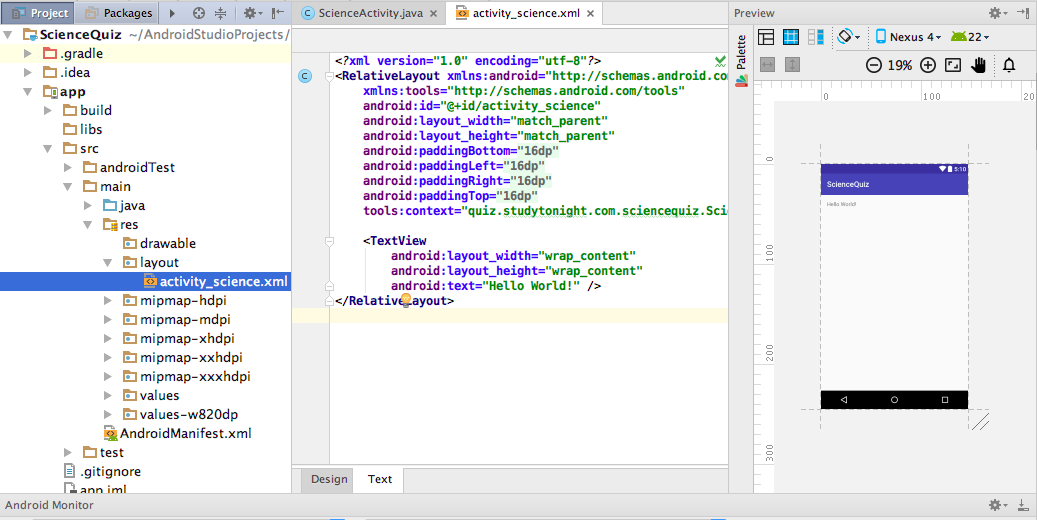Expand the mipmap-hdpi folder

click(107, 300)
